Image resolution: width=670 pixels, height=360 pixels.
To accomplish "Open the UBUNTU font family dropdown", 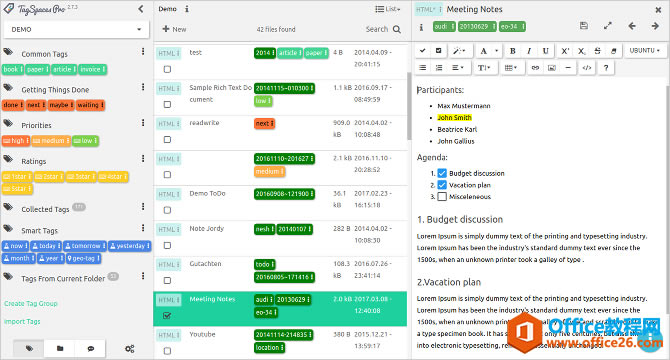I will click(644, 51).
